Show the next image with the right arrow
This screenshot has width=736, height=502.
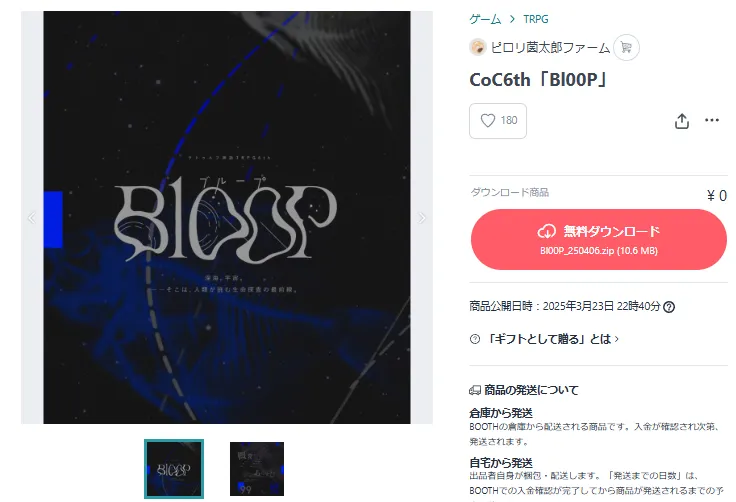(x=422, y=218)
